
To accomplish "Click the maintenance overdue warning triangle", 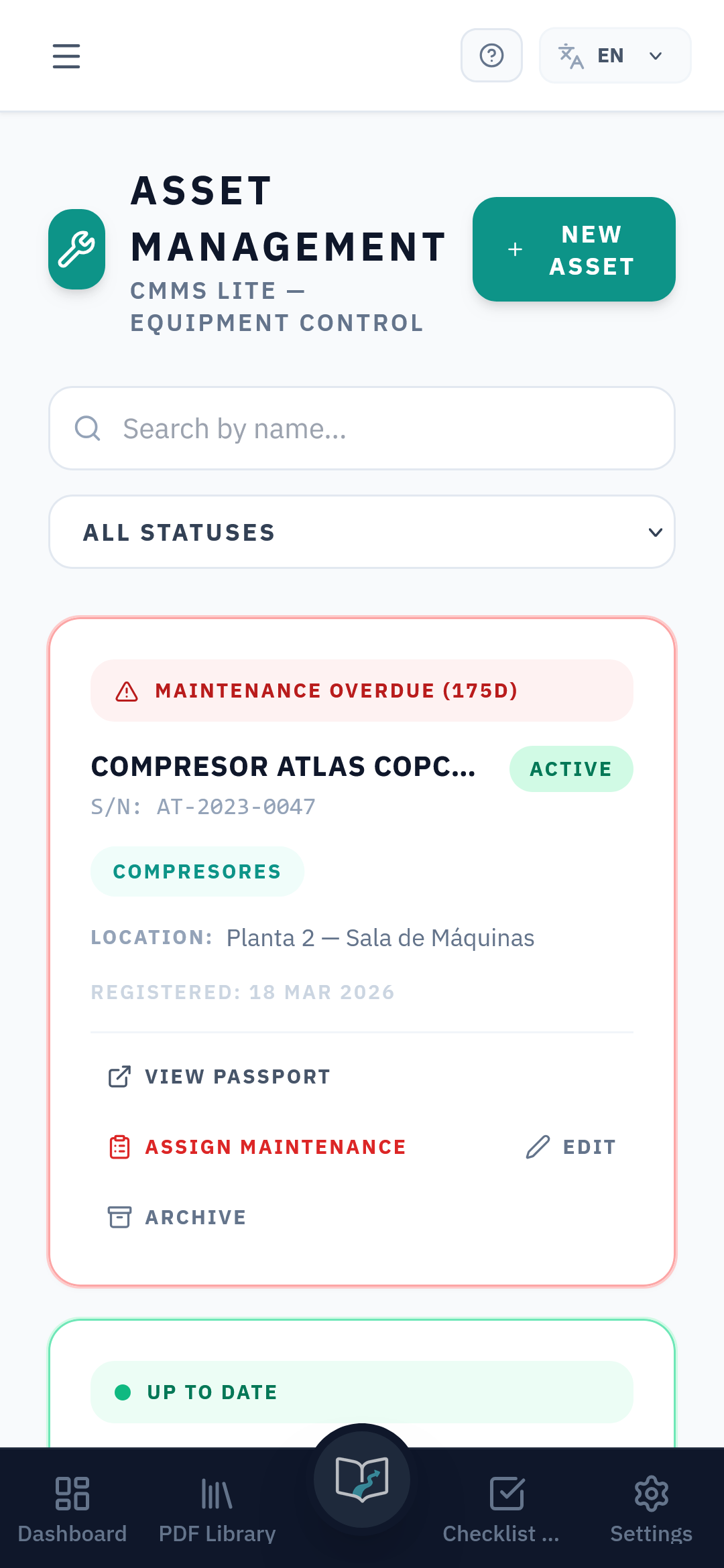I will coord(127,690).
